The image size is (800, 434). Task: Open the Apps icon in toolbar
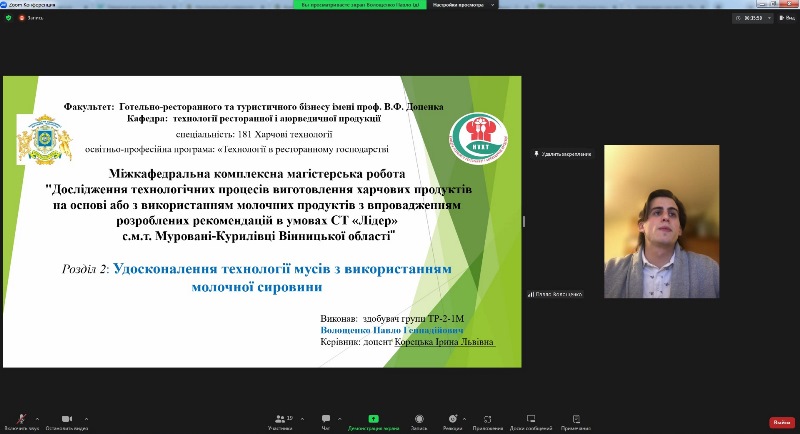coord(487,419)
